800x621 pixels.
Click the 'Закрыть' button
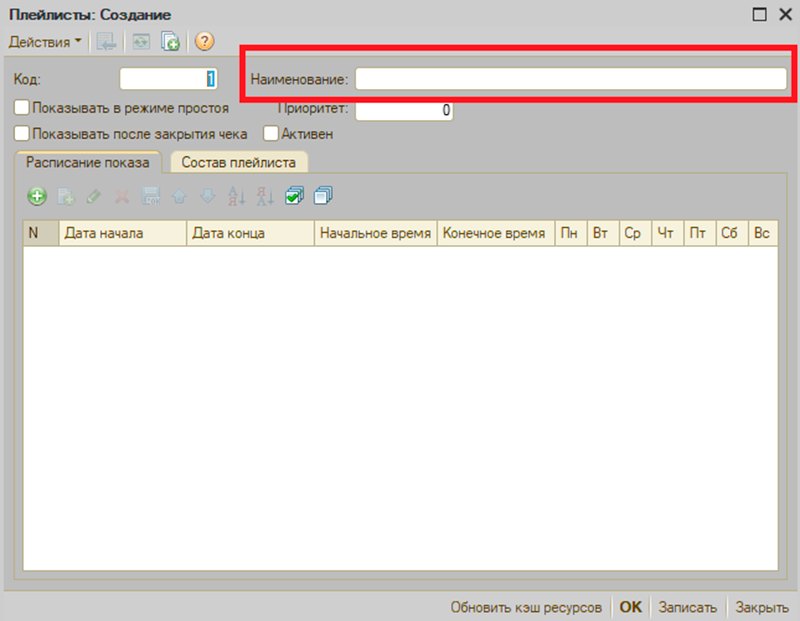[x=762, y=607]
